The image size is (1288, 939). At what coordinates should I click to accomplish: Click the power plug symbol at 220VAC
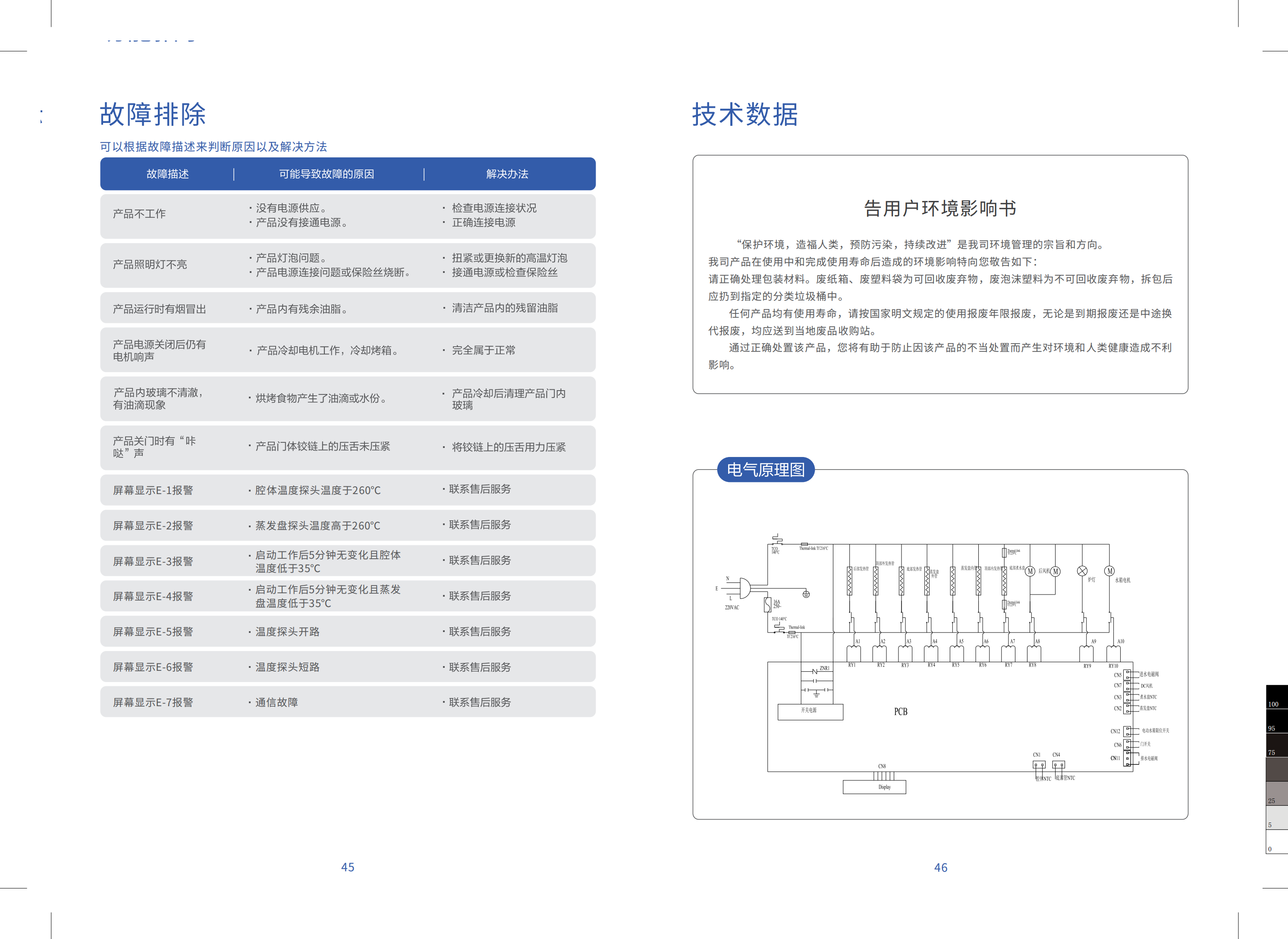pyautogui.click(x=745, y=588)
